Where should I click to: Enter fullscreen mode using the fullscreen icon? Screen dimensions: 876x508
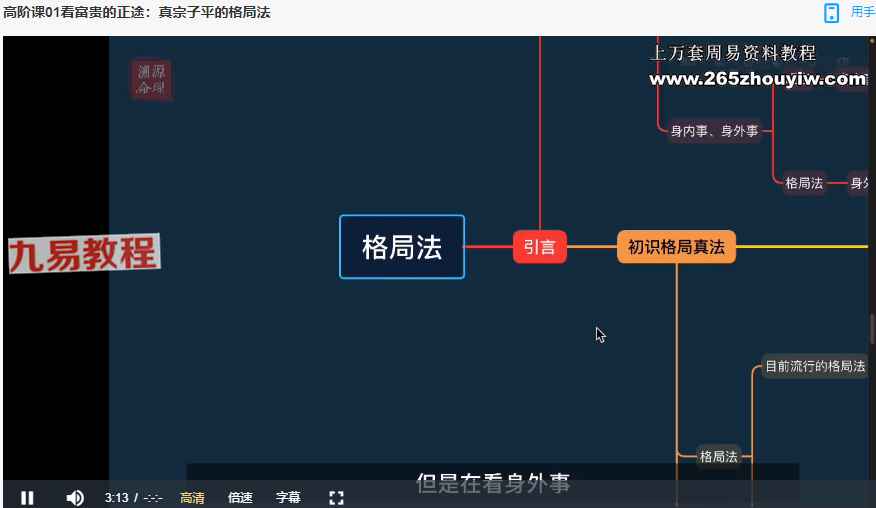336,497
